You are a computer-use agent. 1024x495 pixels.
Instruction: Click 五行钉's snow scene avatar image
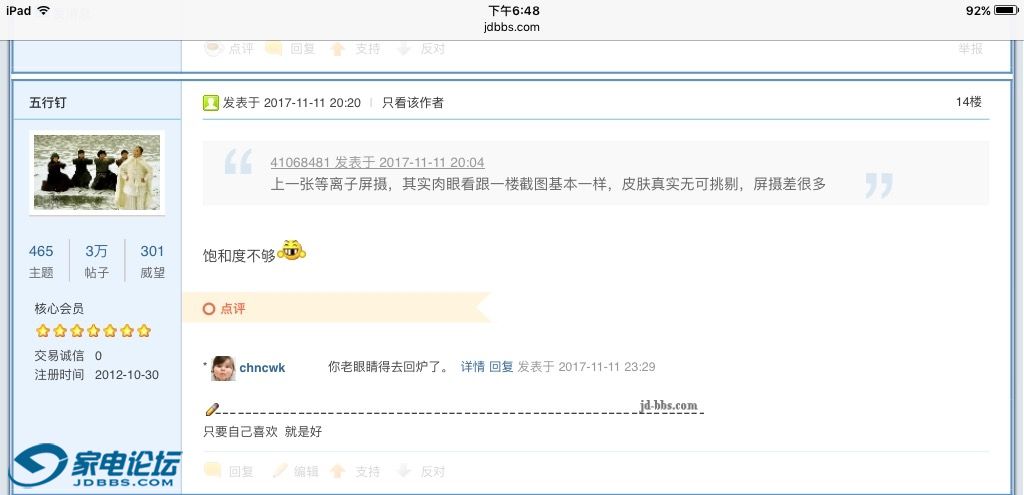click(97, 172)
